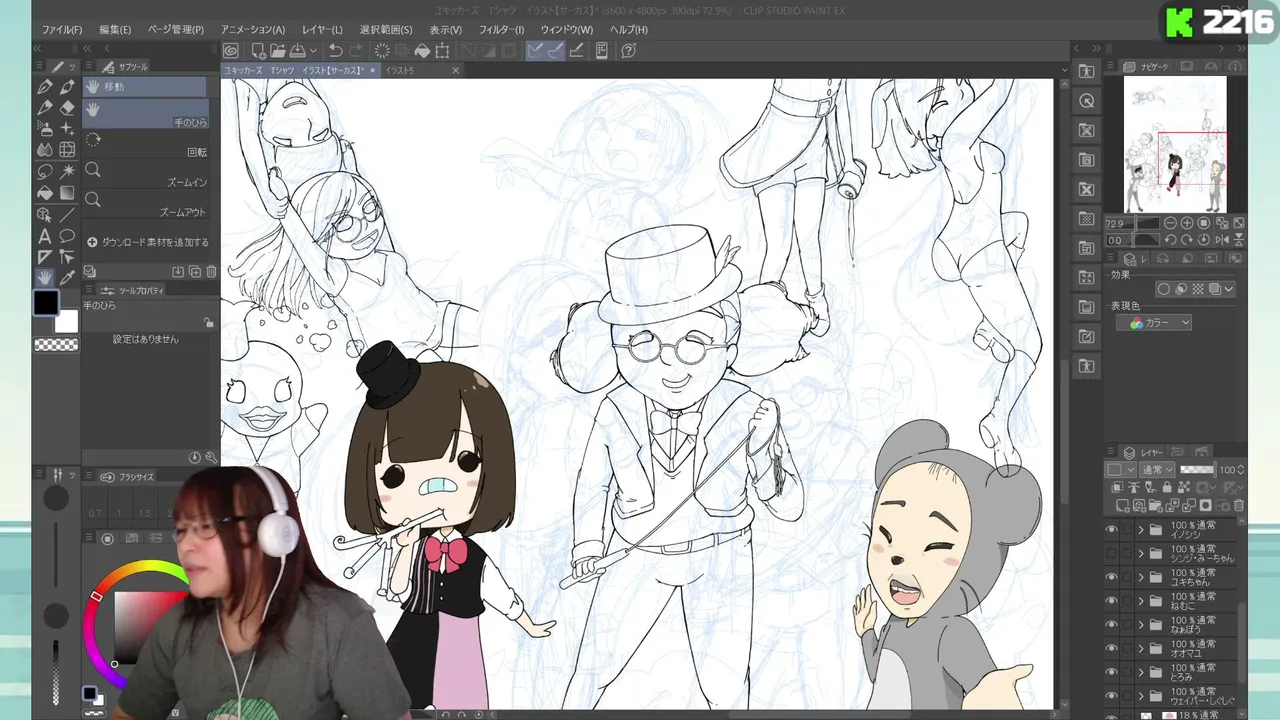The height and width of the screenshot is (720, 1280).
Task: Select the pen tool in the tool palette
Action: pyautogui.click(x=45, y=87)
